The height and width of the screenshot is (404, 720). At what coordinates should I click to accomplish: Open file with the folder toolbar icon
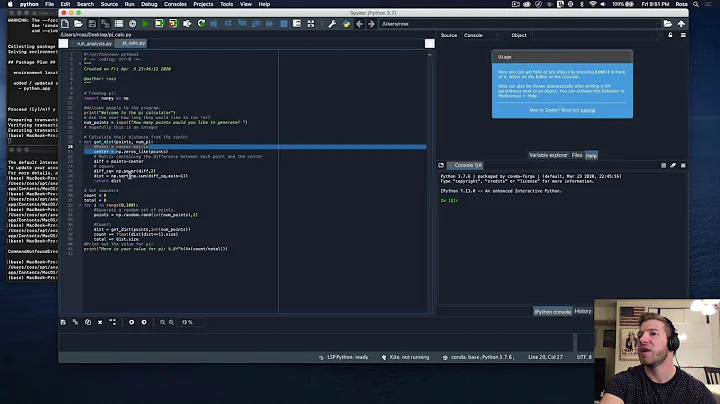point(79,24)
